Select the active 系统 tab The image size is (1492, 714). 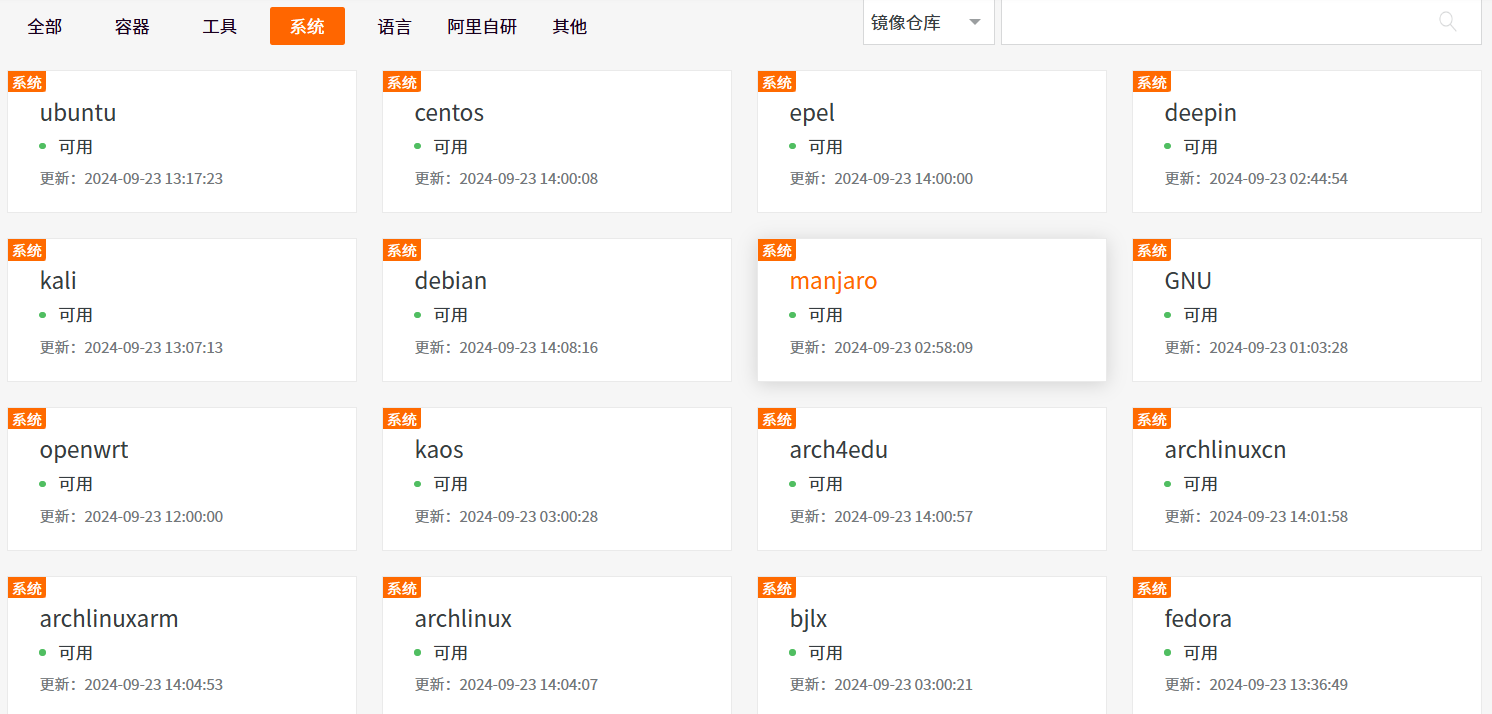tap(307, 27)
